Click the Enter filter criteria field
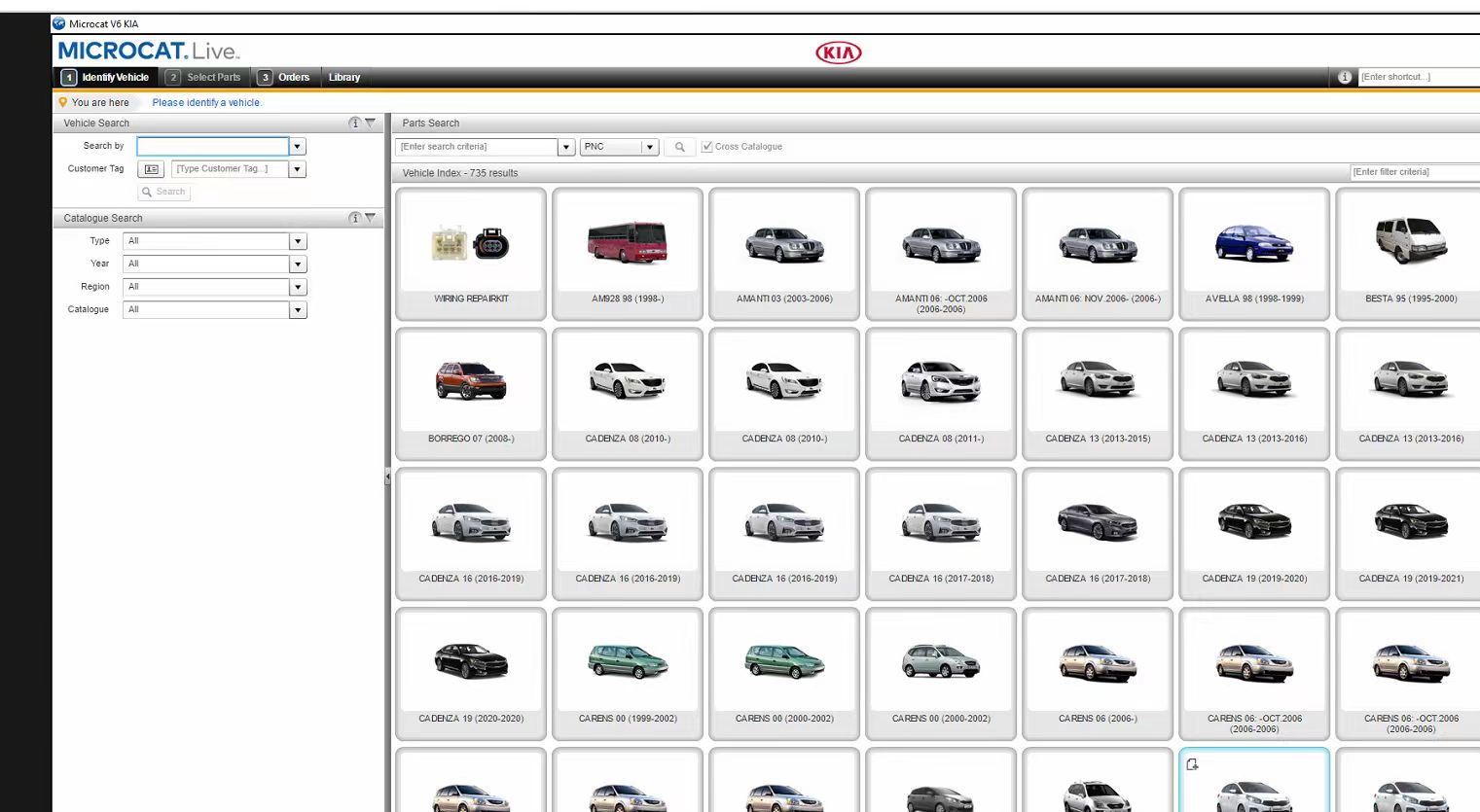 (1415, 172)
